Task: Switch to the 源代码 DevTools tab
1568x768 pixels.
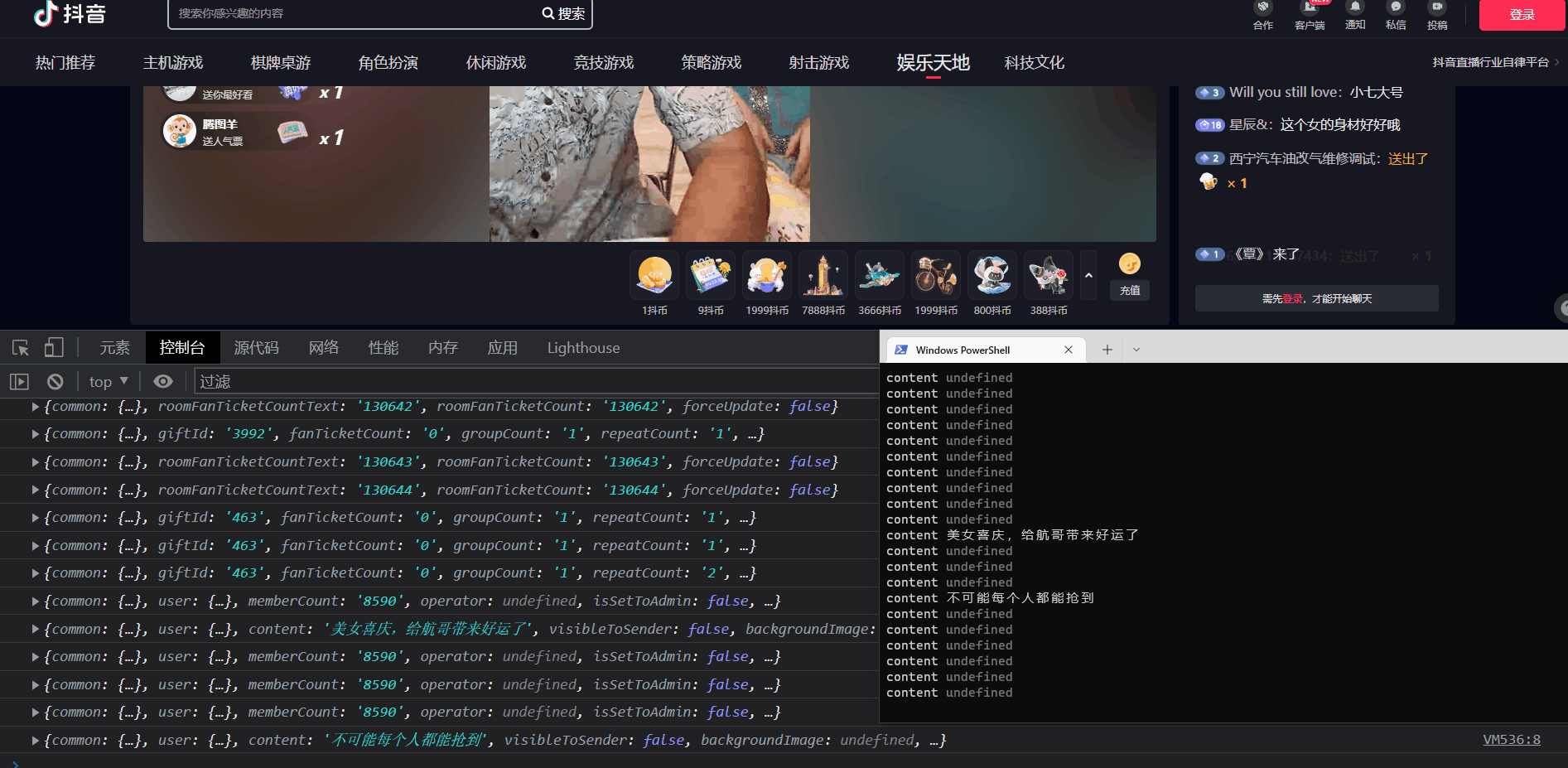Action: click(x=257, y=348)
